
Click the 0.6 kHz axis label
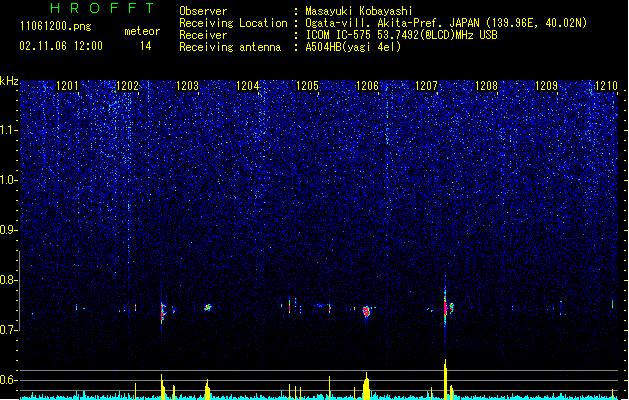pos(8,380)
